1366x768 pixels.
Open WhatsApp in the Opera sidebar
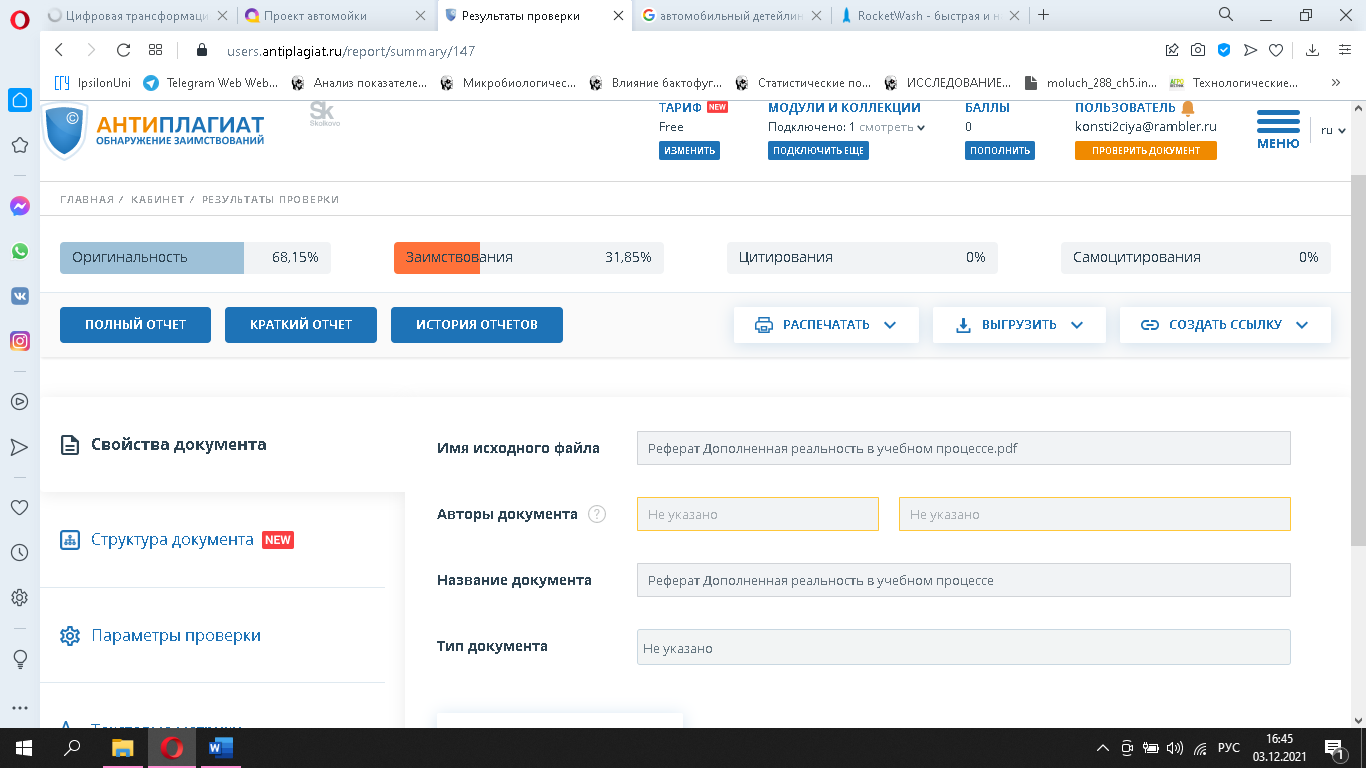19,251
